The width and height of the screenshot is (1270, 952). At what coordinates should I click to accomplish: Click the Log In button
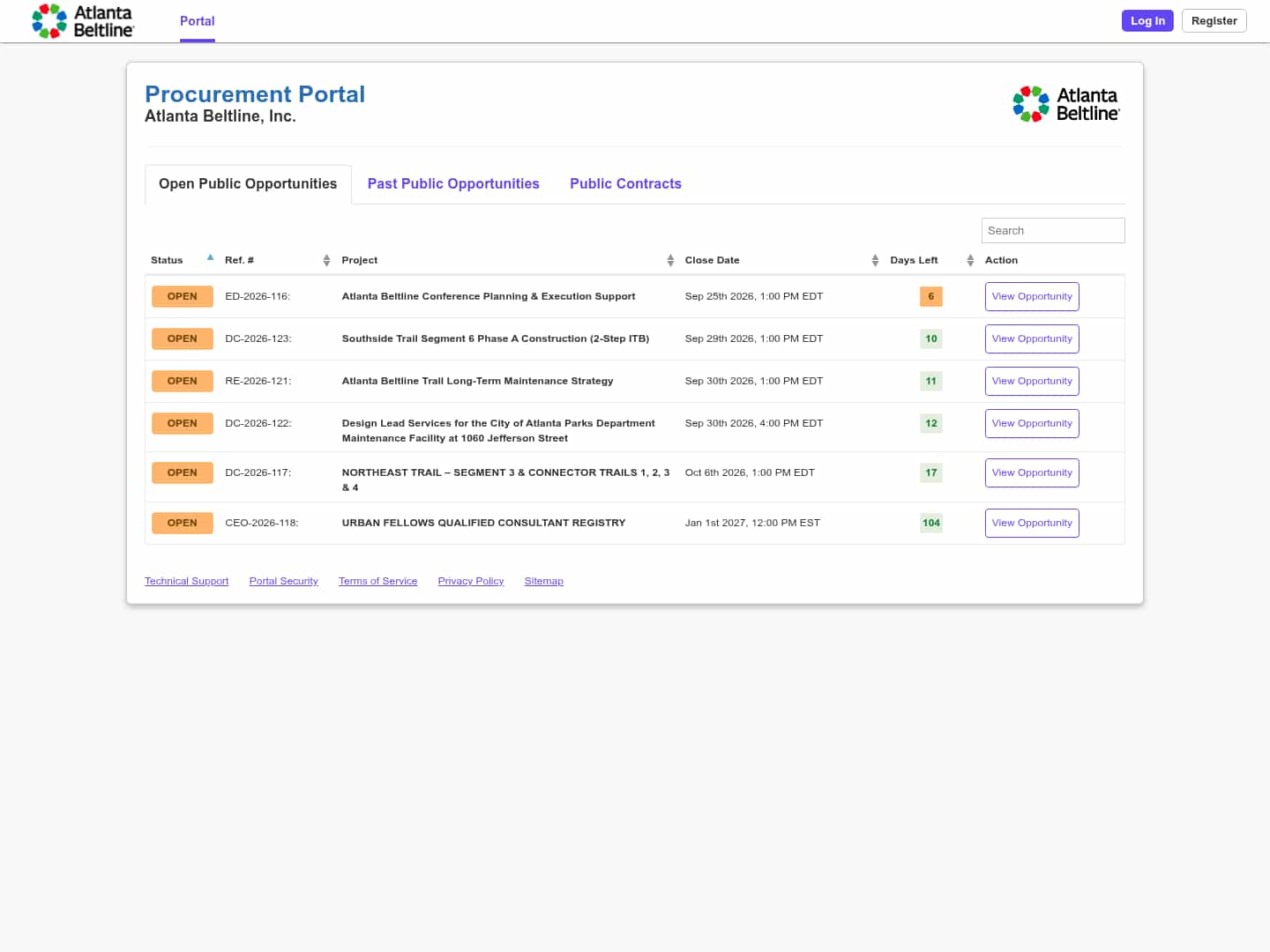[1147, 21]
